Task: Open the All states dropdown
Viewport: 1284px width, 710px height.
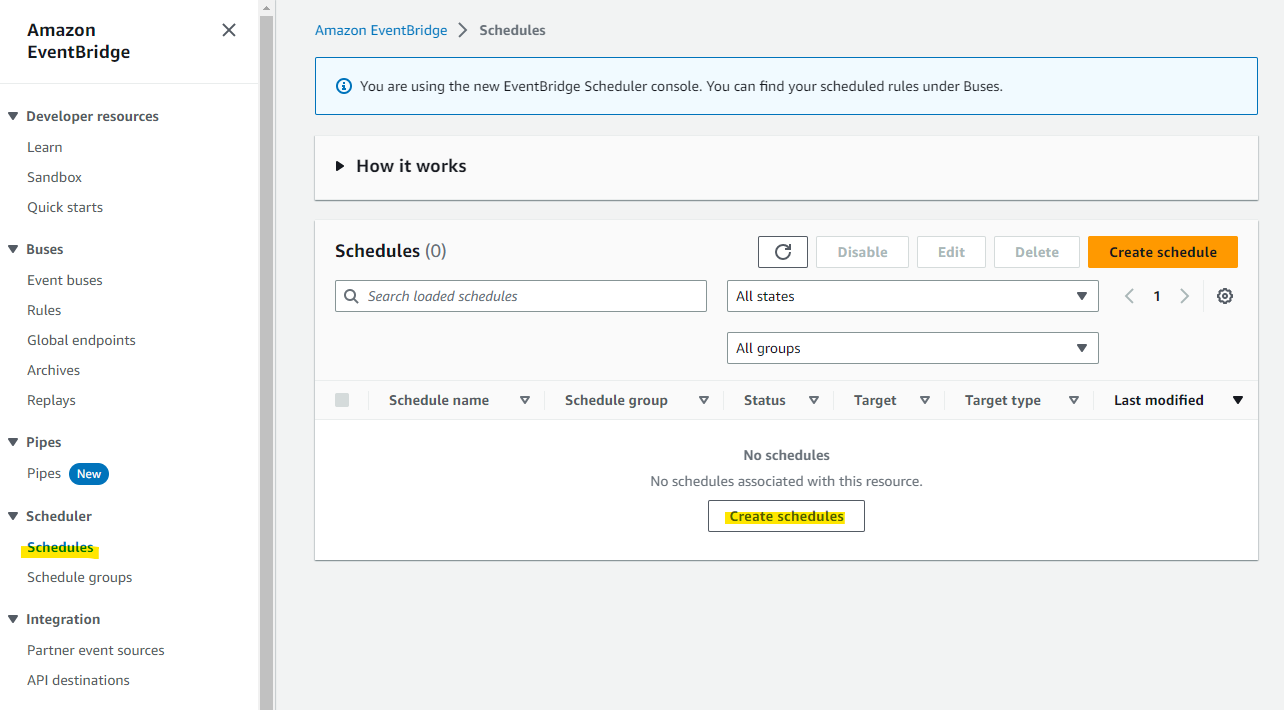Action: [x=912, y=296]
